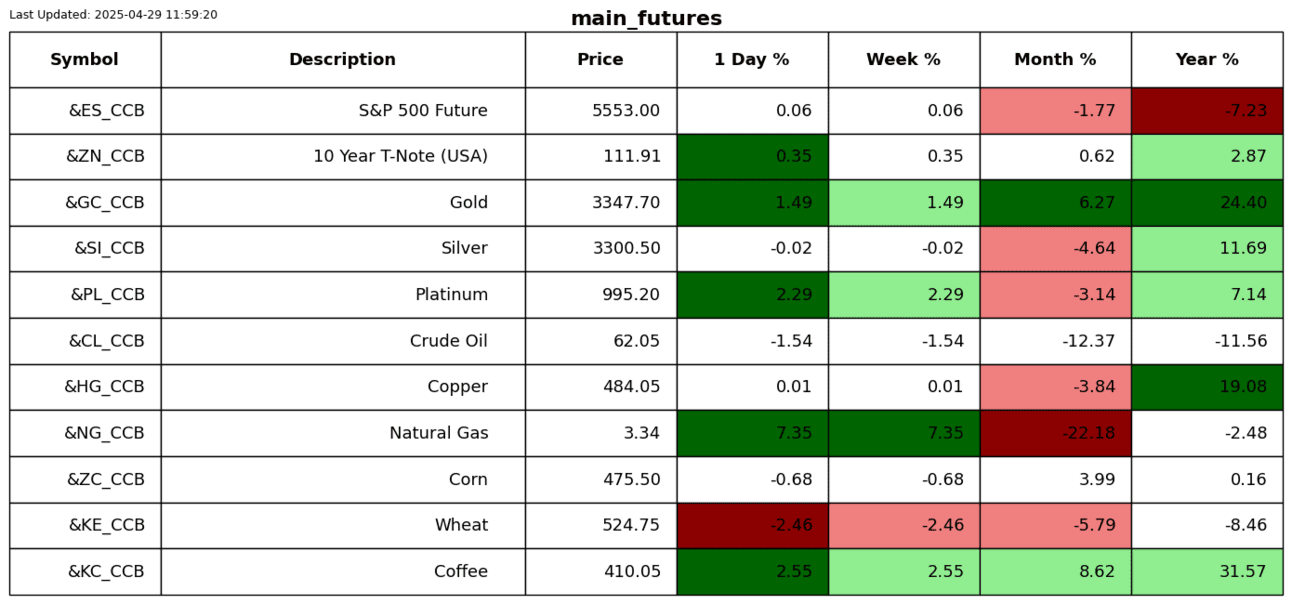This screenshot has height=604, width=1292.
Task: Click the Last Updated timestamp text
Action: tap(113, 15)
